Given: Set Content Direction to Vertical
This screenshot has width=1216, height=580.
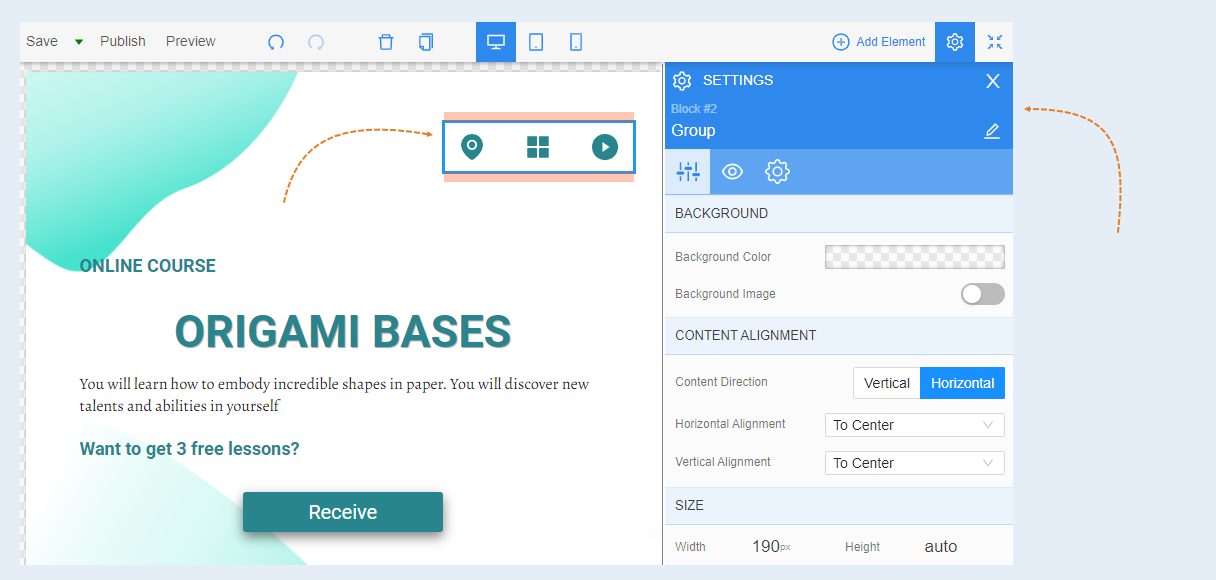Looking at the screenshot, I should [x=887, y=383].
